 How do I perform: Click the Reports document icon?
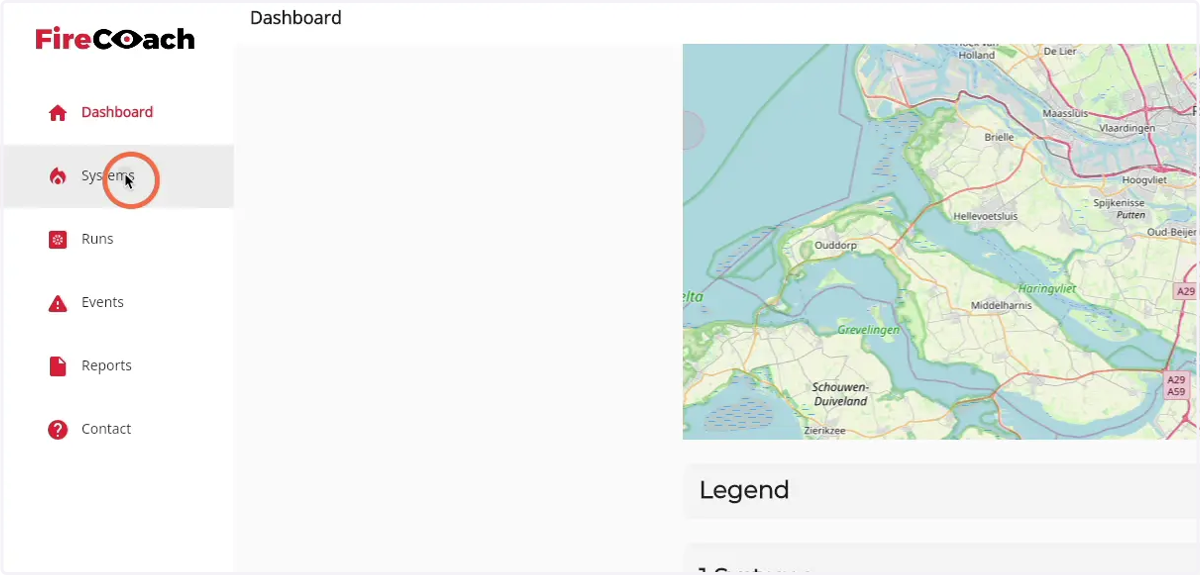coord(58,366)
